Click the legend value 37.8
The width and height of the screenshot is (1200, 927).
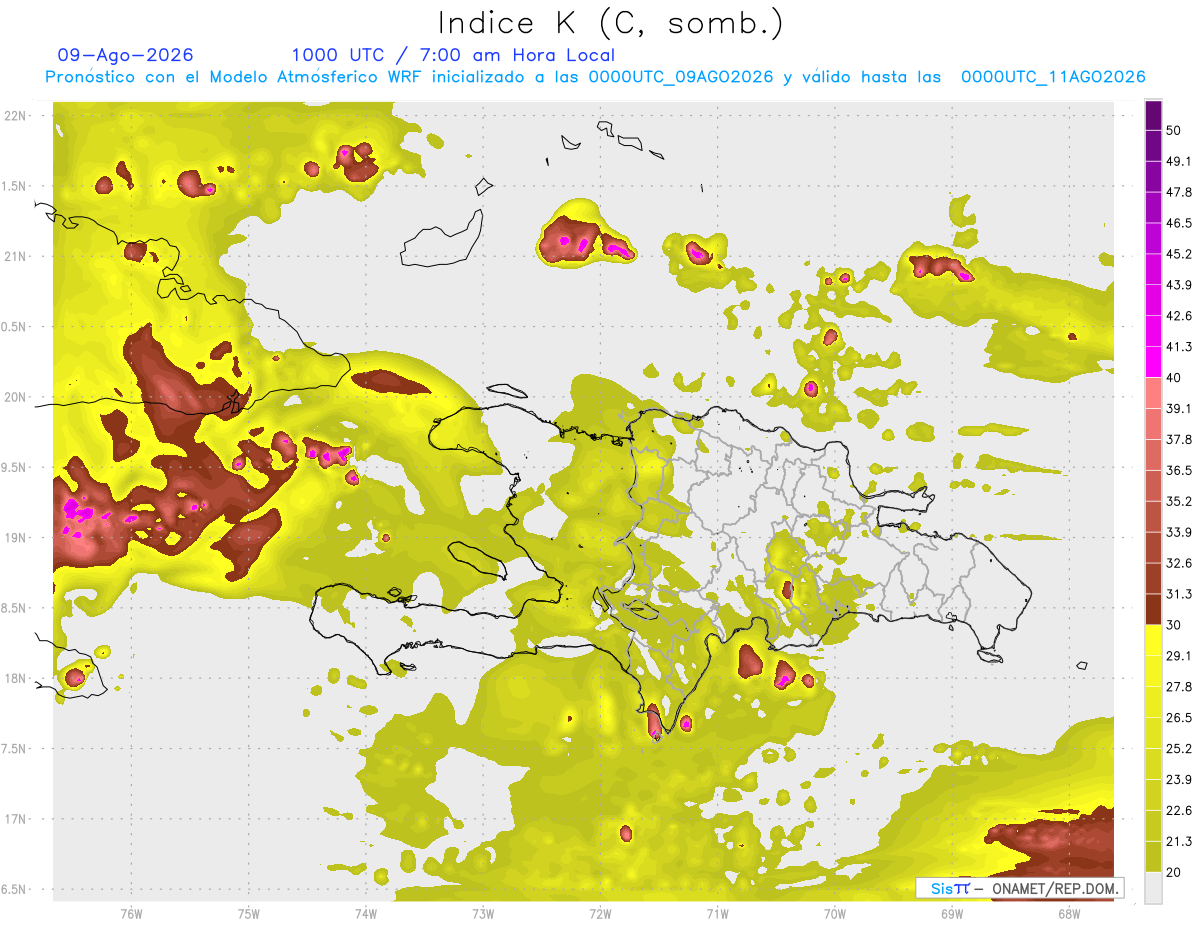1178,439
